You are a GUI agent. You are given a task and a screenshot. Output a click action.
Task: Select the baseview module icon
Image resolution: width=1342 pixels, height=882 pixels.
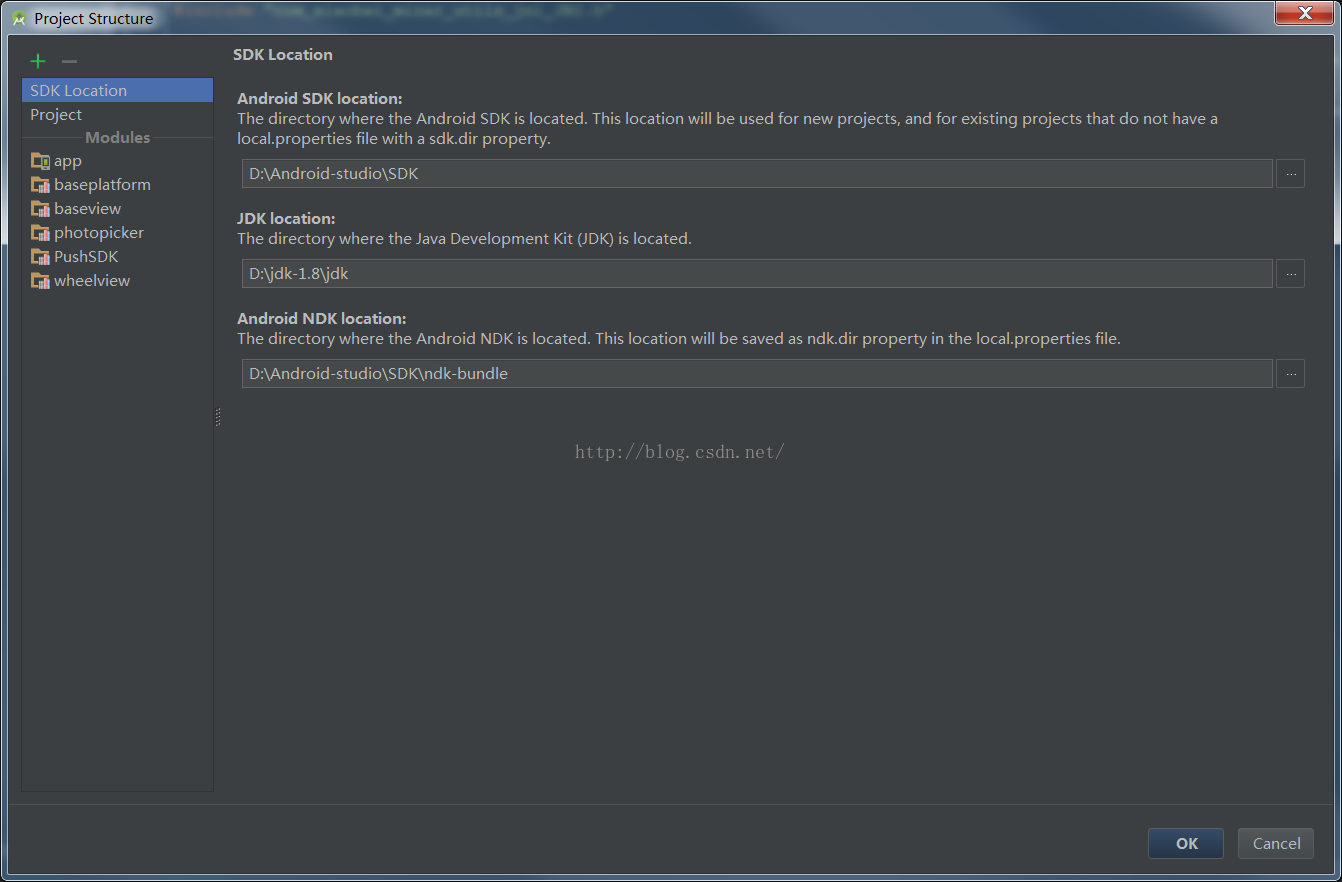coord(41,209)
